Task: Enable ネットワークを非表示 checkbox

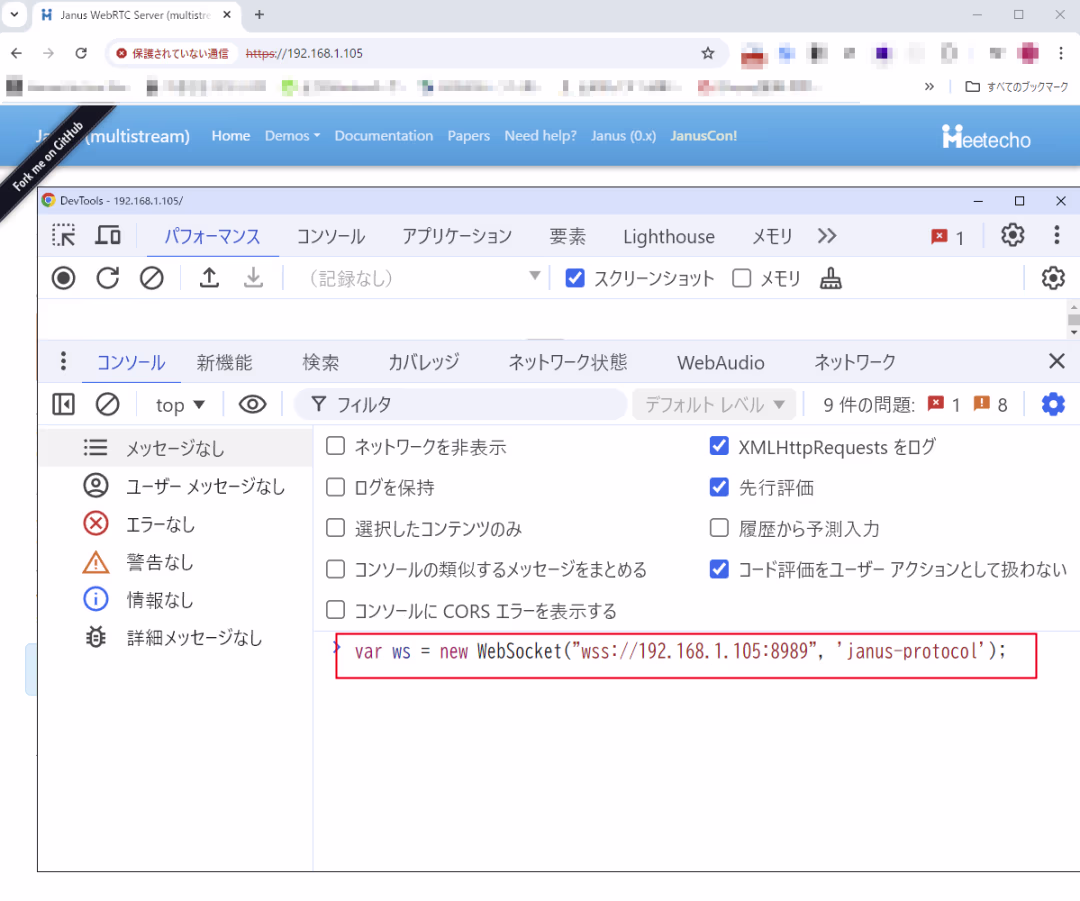Action: 335,446
